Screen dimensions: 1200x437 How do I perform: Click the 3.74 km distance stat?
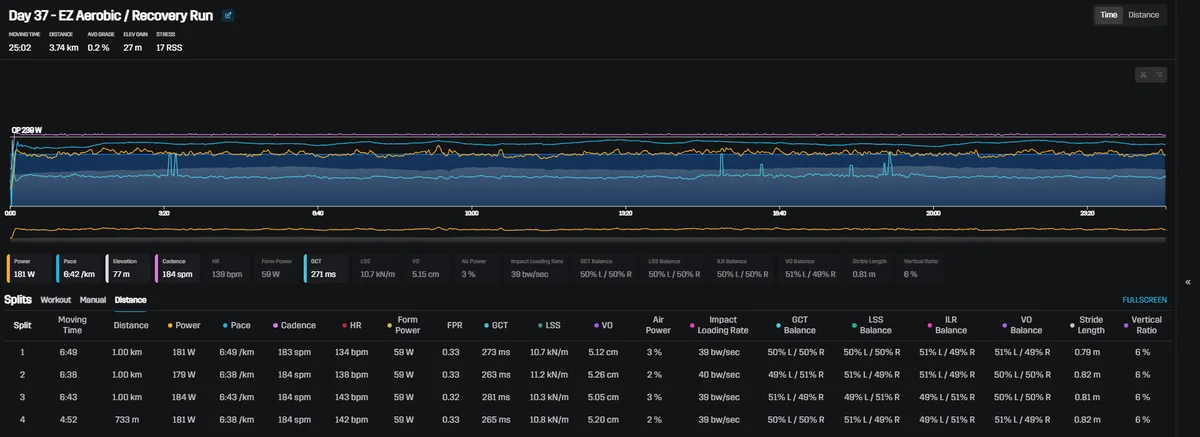pyautogui.click(x=63, y=47)
